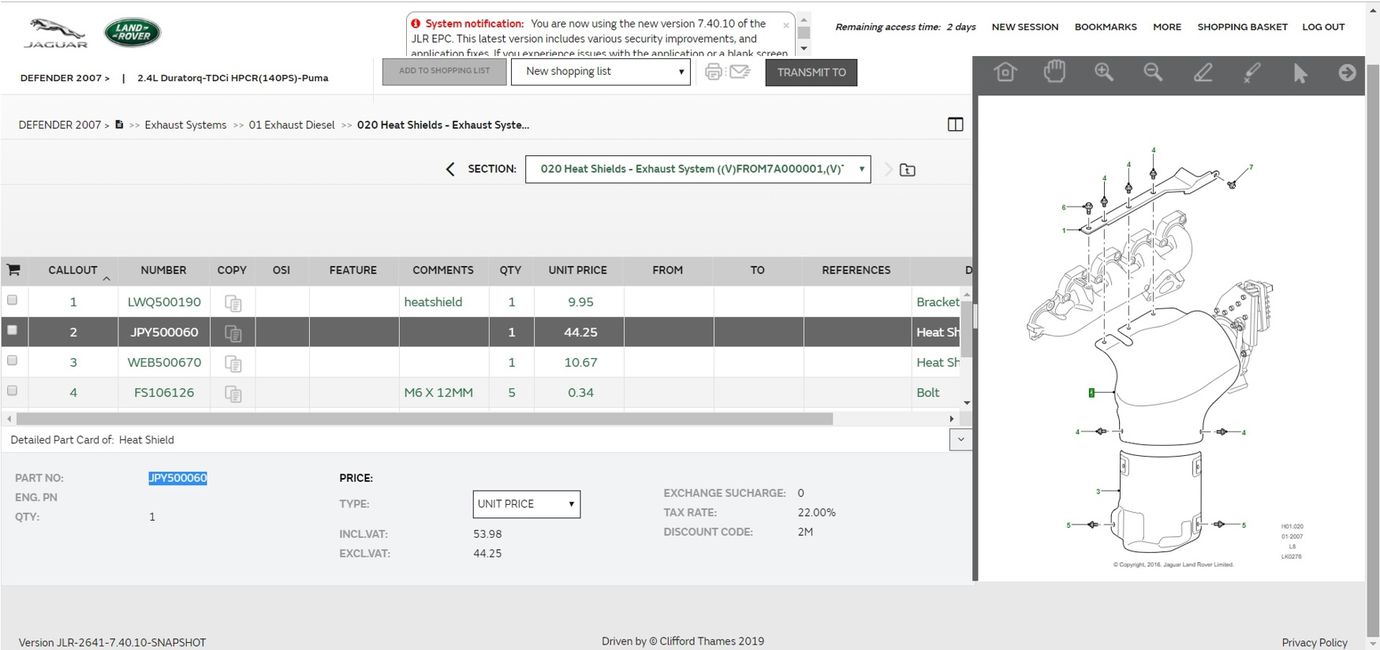Click the COMMENTS column header

[x=443, y=270]
